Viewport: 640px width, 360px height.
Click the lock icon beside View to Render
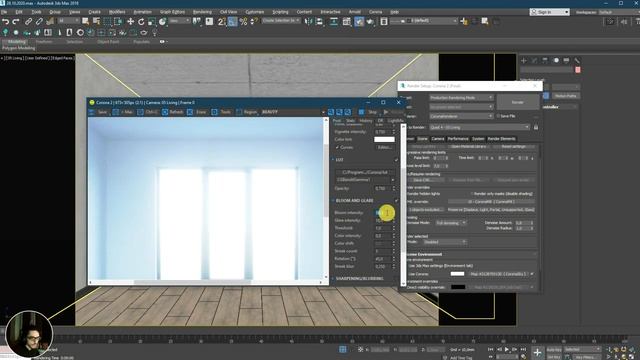[536, 127]
